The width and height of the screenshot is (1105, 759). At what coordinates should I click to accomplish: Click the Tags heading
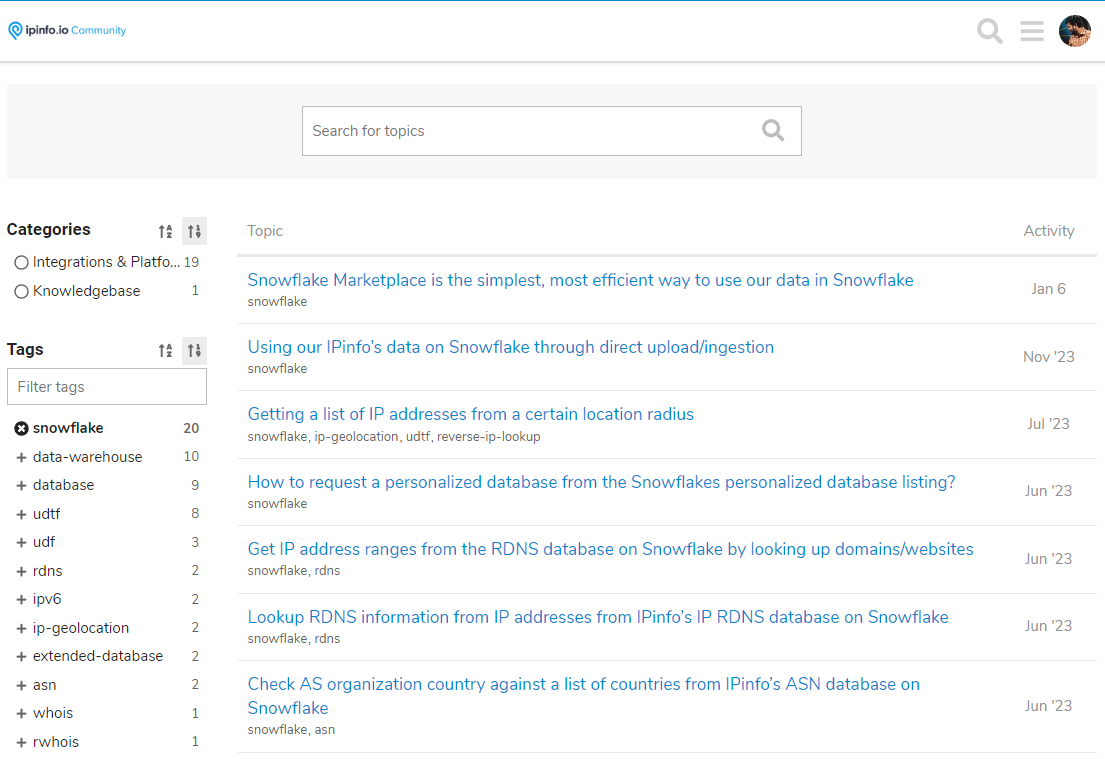tap(25, 350)
